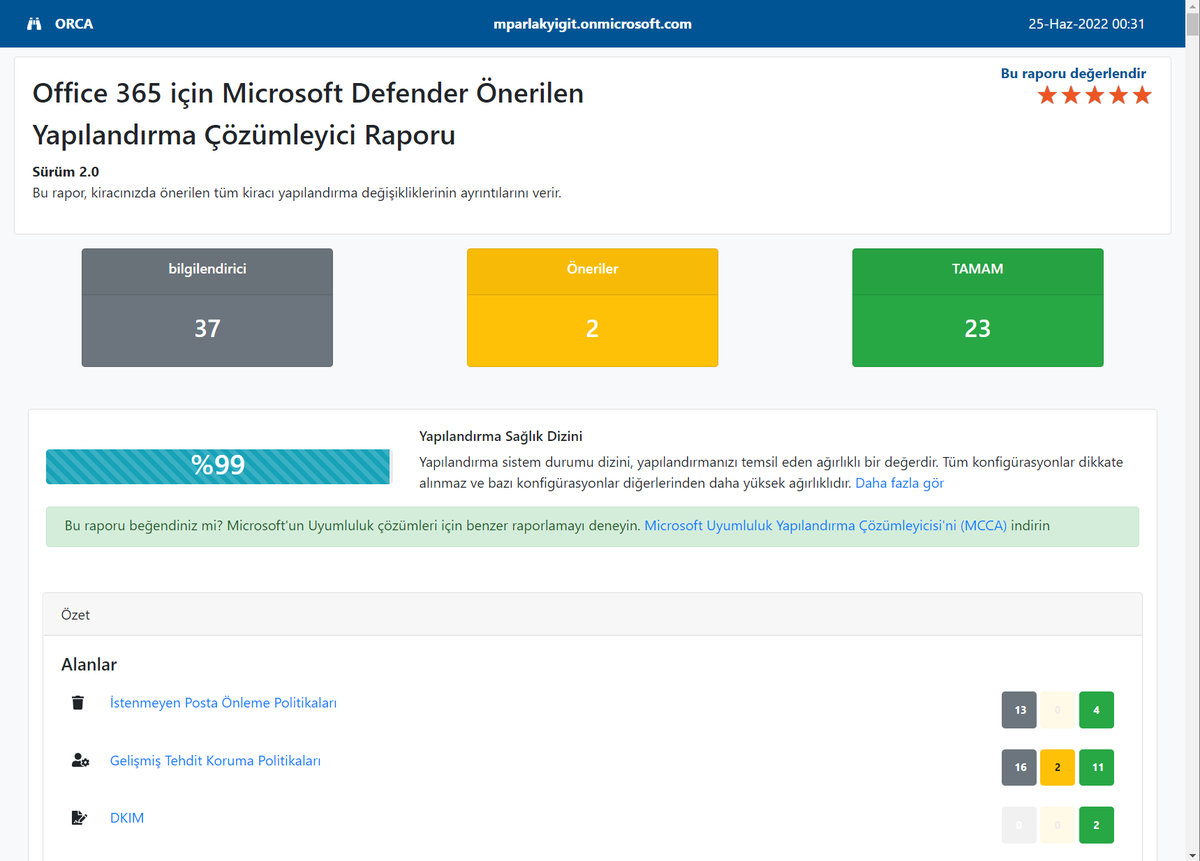Click the ORCA title text
The image size is (1200, 861).
[74, 24]
